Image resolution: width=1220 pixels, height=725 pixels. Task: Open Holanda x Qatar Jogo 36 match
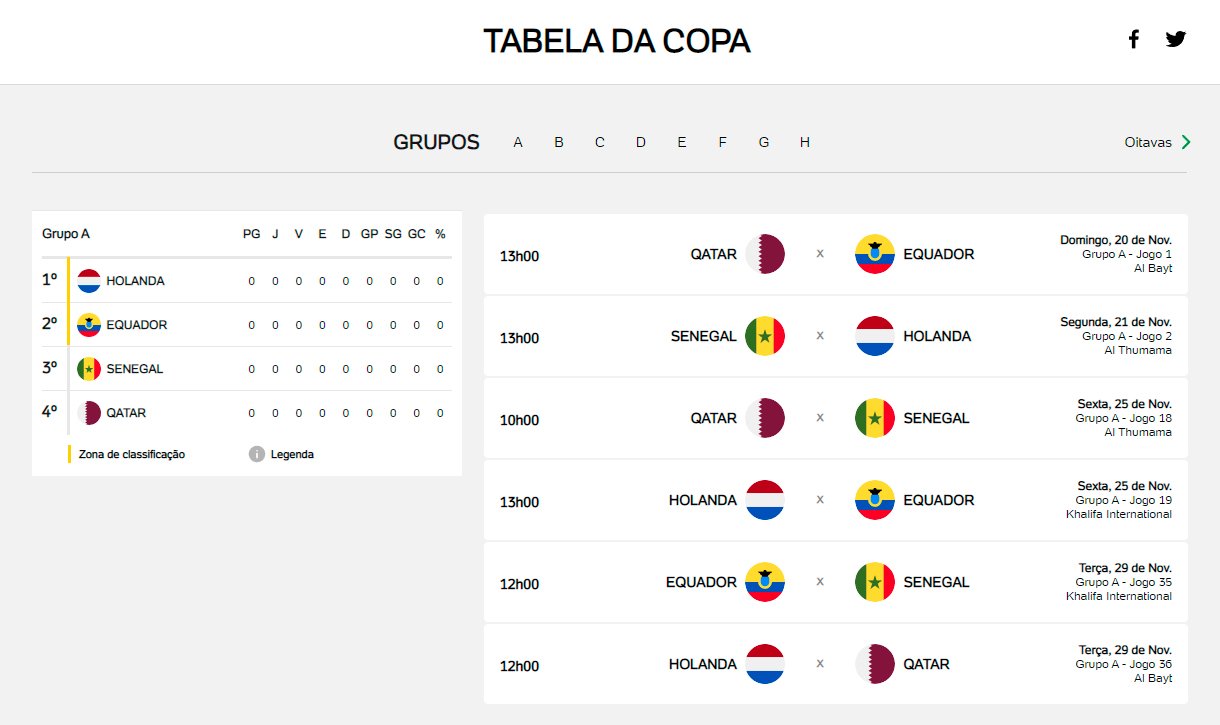(x=836, y=664)
